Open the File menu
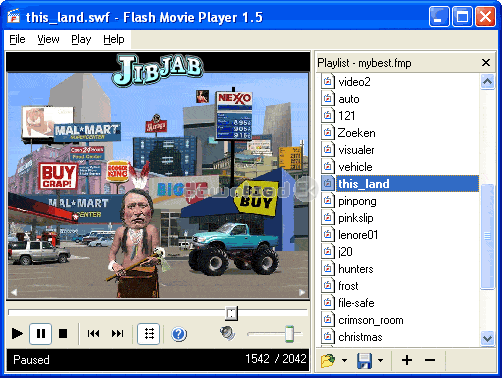 pos(17,39)
